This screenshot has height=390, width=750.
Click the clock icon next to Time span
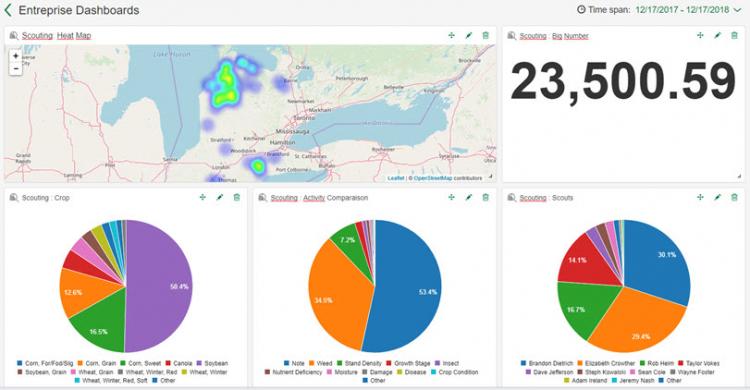[x=581, y=9]
